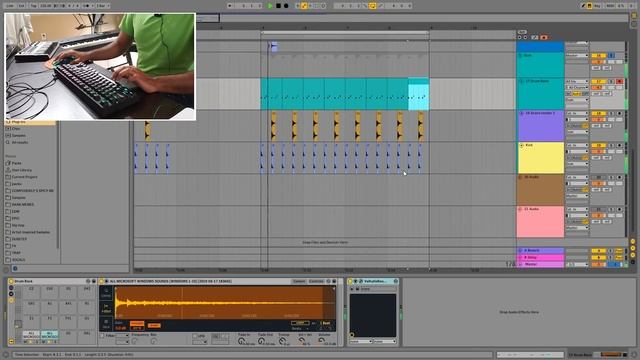Start playback with the green Play button

pyautogui.click(x=270, y=6)
